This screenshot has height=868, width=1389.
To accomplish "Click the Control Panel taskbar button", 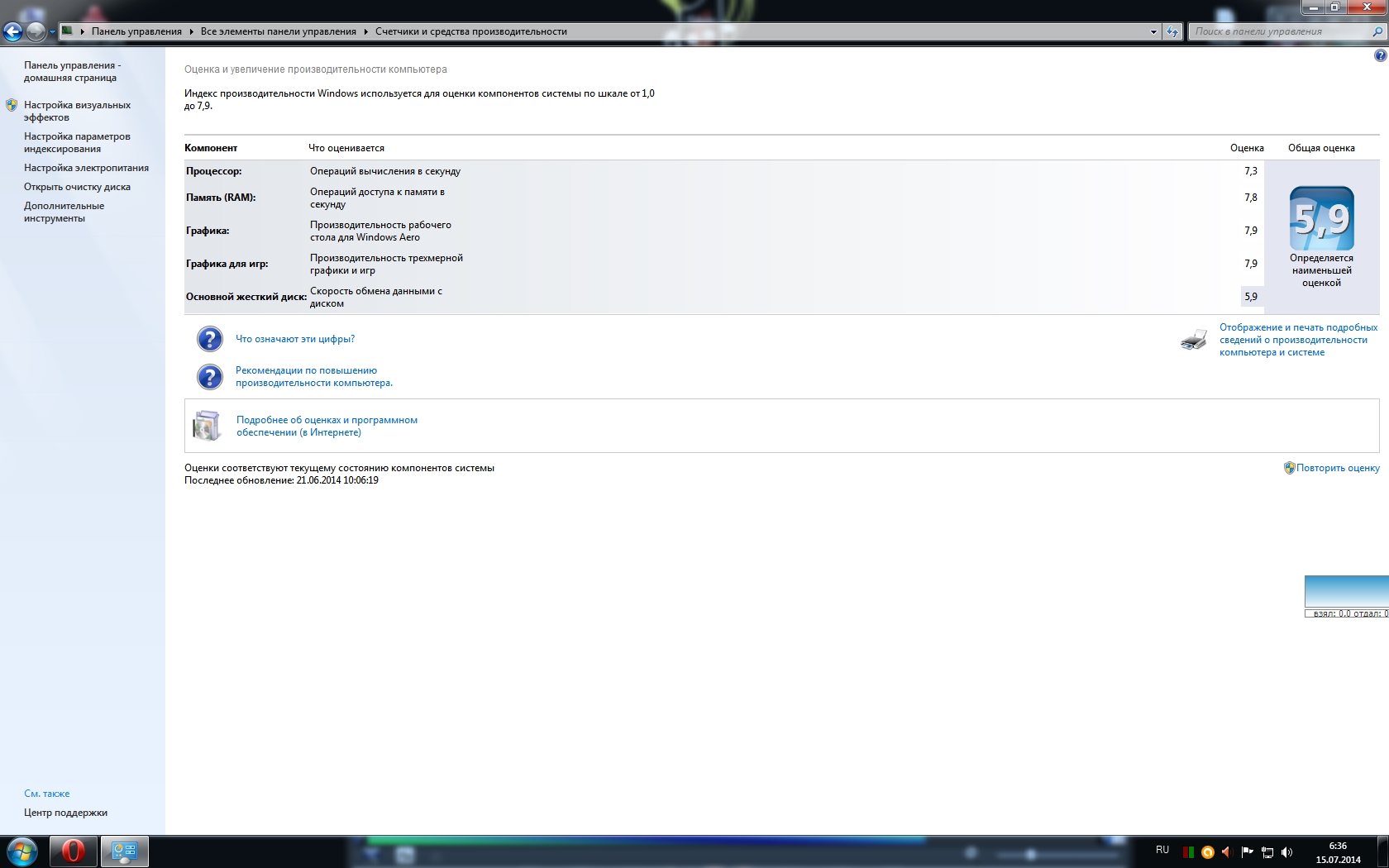I will point(124,851).
